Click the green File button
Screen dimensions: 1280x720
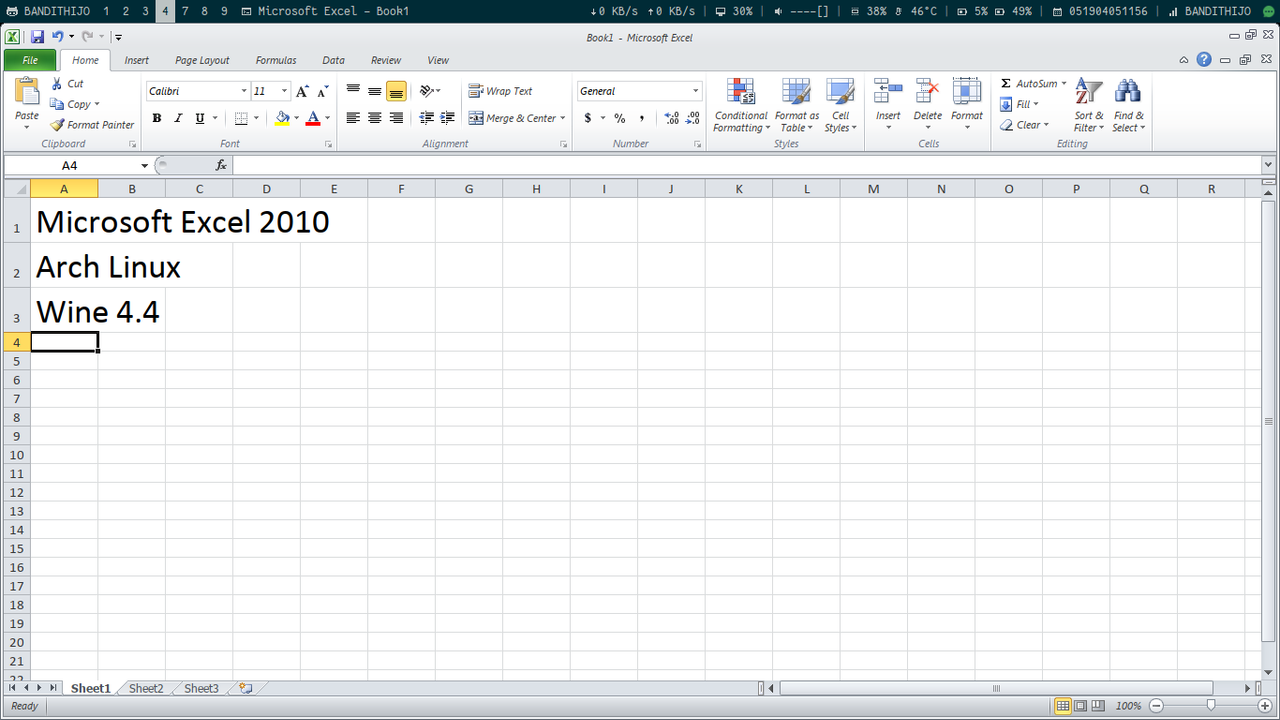pos(30,60)
